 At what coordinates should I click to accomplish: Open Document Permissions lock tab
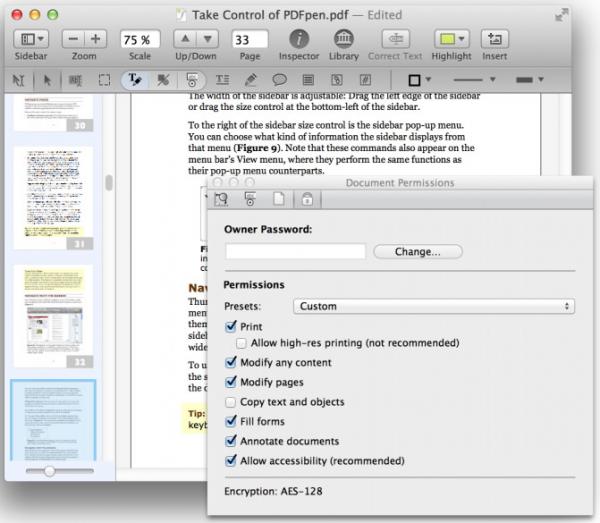pyautogui.click(x=307, y=199)
